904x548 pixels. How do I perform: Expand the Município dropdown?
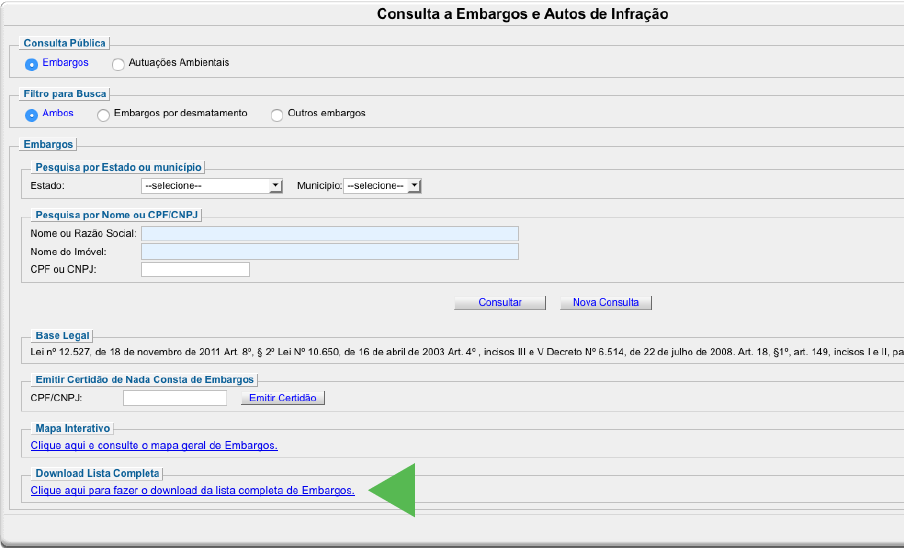point(382,186)
